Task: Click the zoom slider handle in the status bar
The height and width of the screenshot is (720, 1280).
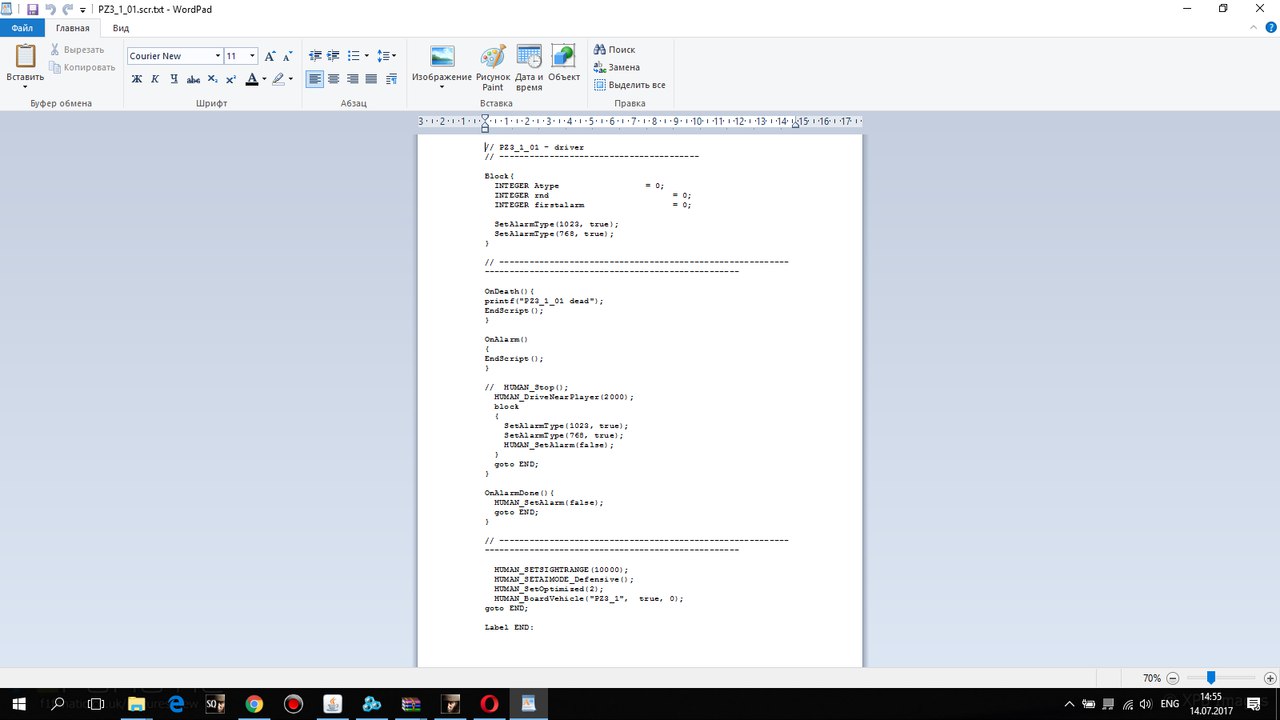Action: click(1210, 677)
